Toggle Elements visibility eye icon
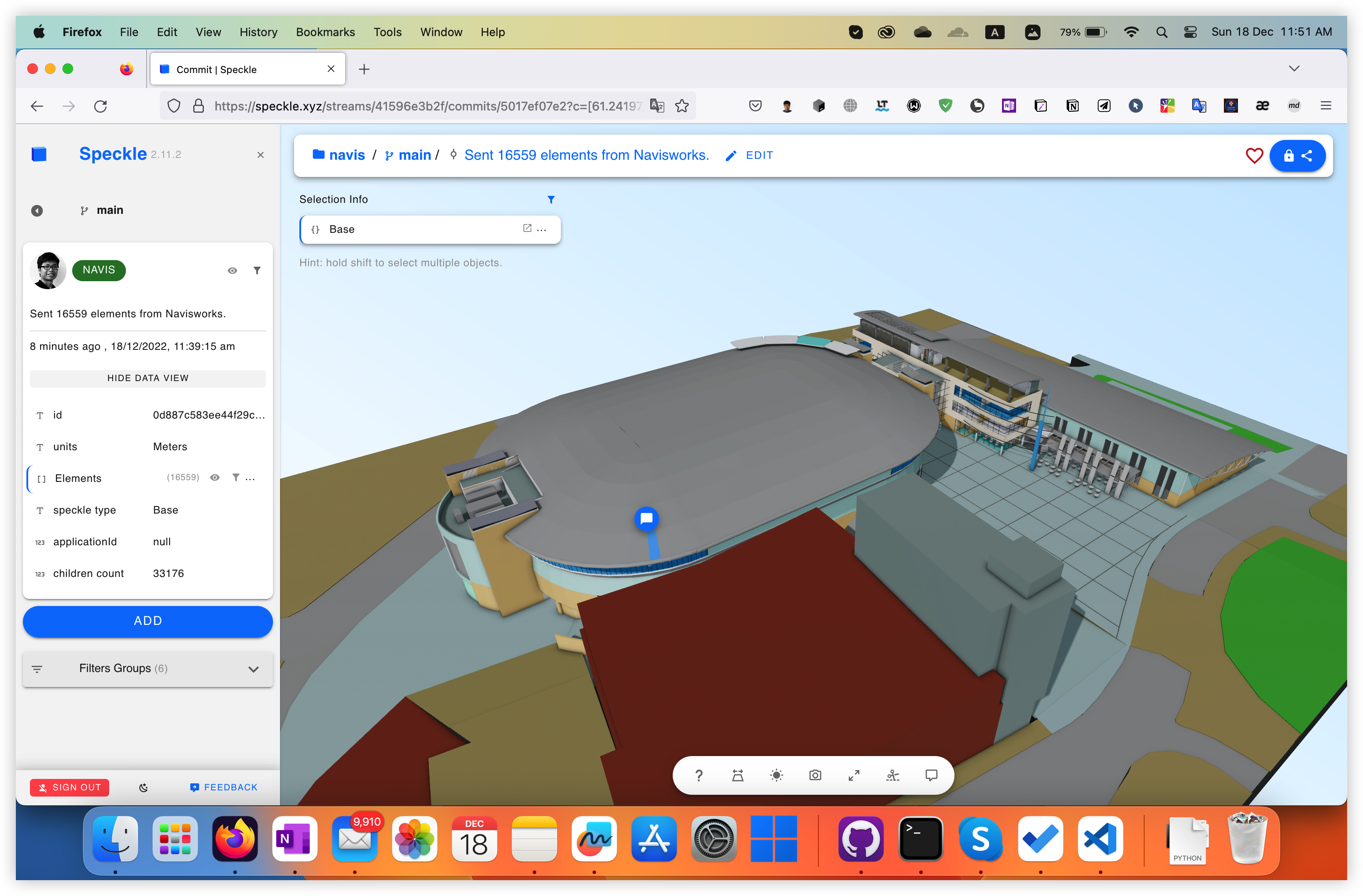This screenshot has width=1363, height=896. tap(215, 477)
